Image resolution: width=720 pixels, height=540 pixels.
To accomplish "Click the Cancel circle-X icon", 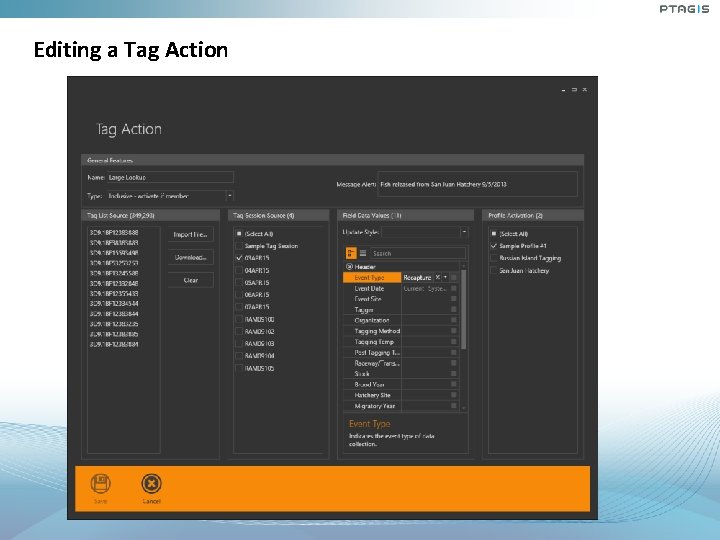I will pos(152,484).
